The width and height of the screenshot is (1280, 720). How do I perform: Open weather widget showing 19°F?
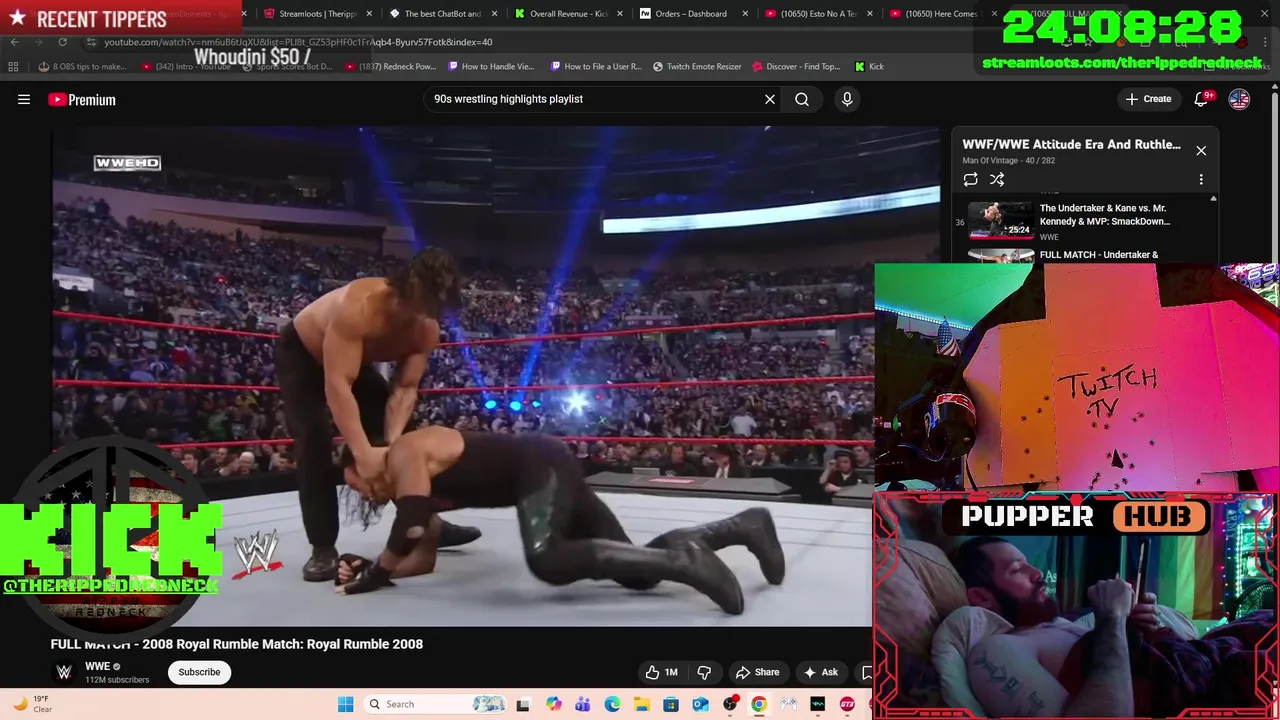tap(30, 704)
